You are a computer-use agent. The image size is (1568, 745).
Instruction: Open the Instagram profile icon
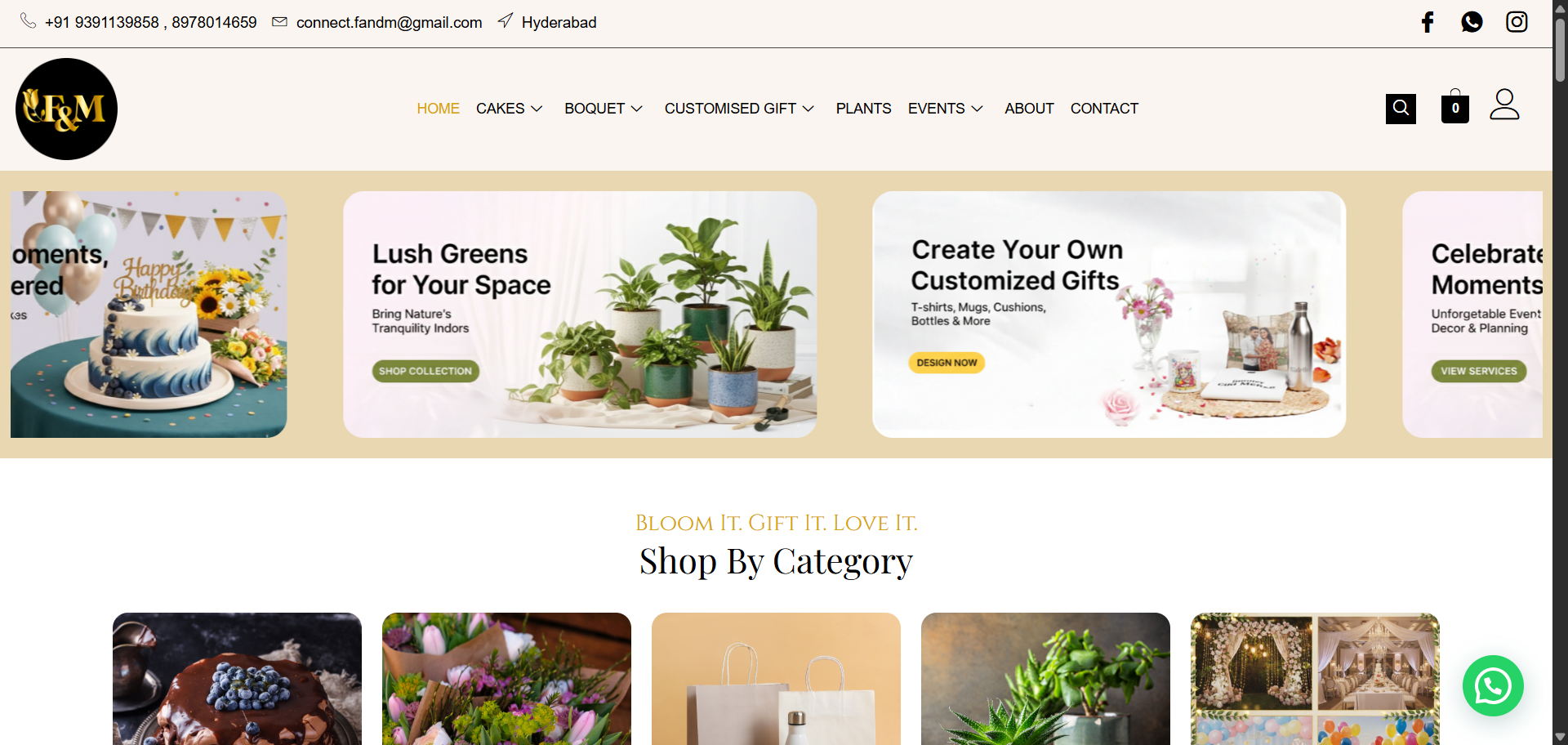(1517, 22)
